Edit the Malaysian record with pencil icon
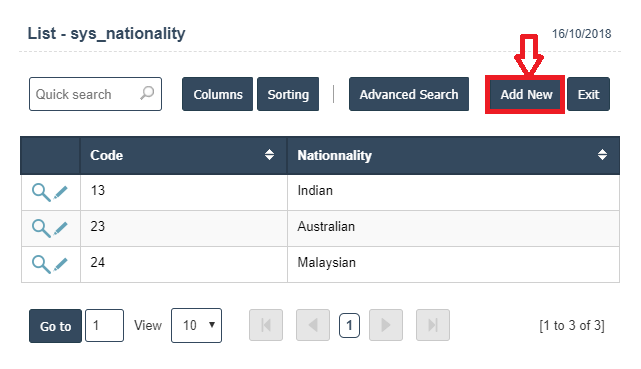 click(61, 264)
